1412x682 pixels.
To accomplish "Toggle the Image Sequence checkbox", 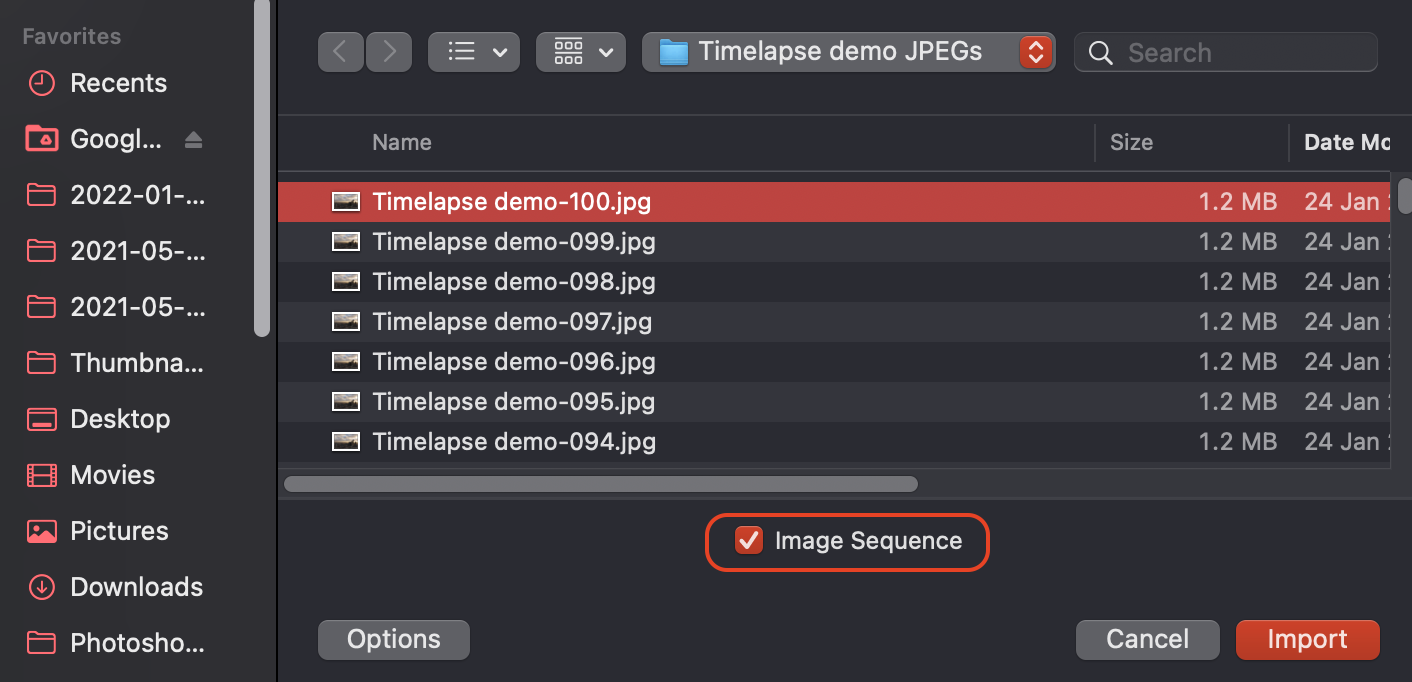I will click(748, 541).
